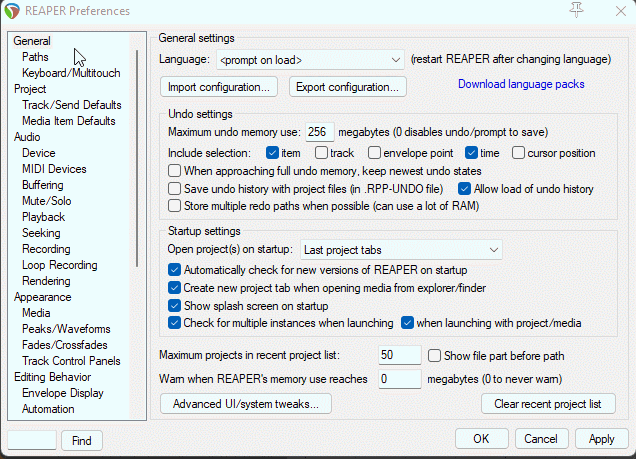
Task: Toggle Create new project tab when opening media
Action: point(174,287)
